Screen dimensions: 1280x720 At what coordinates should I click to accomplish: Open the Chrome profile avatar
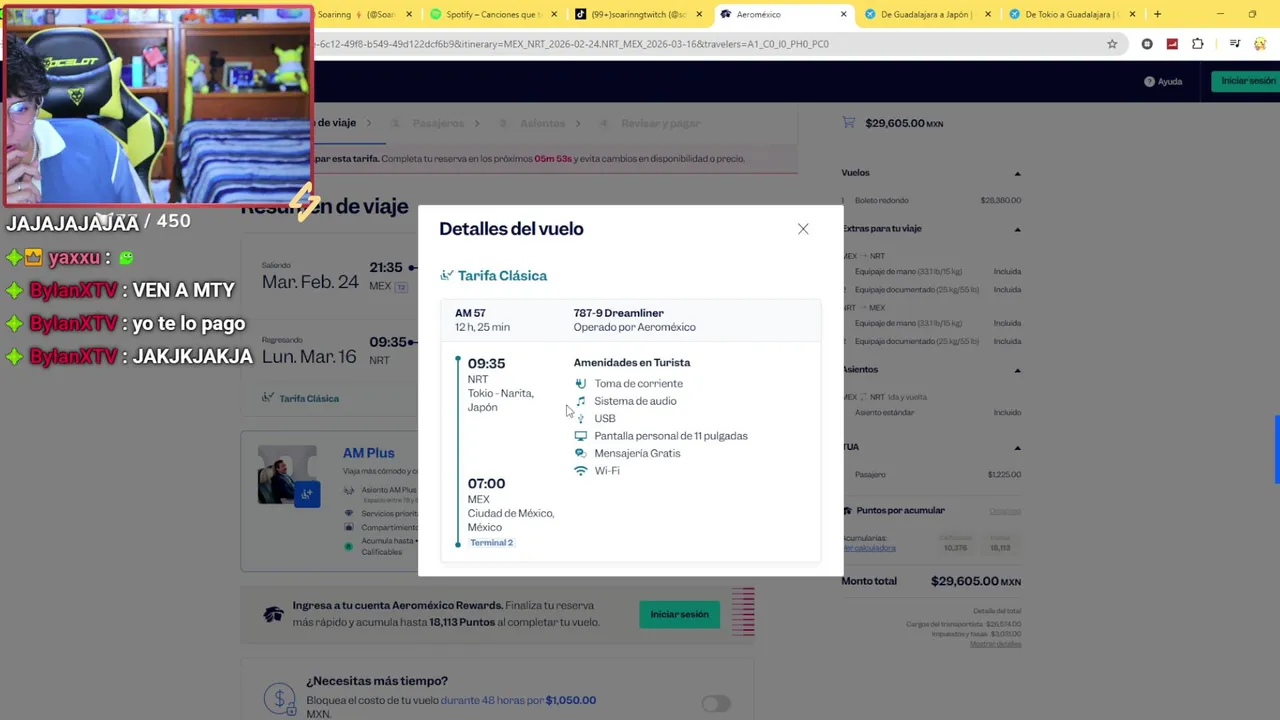(x=1260, y=44)
